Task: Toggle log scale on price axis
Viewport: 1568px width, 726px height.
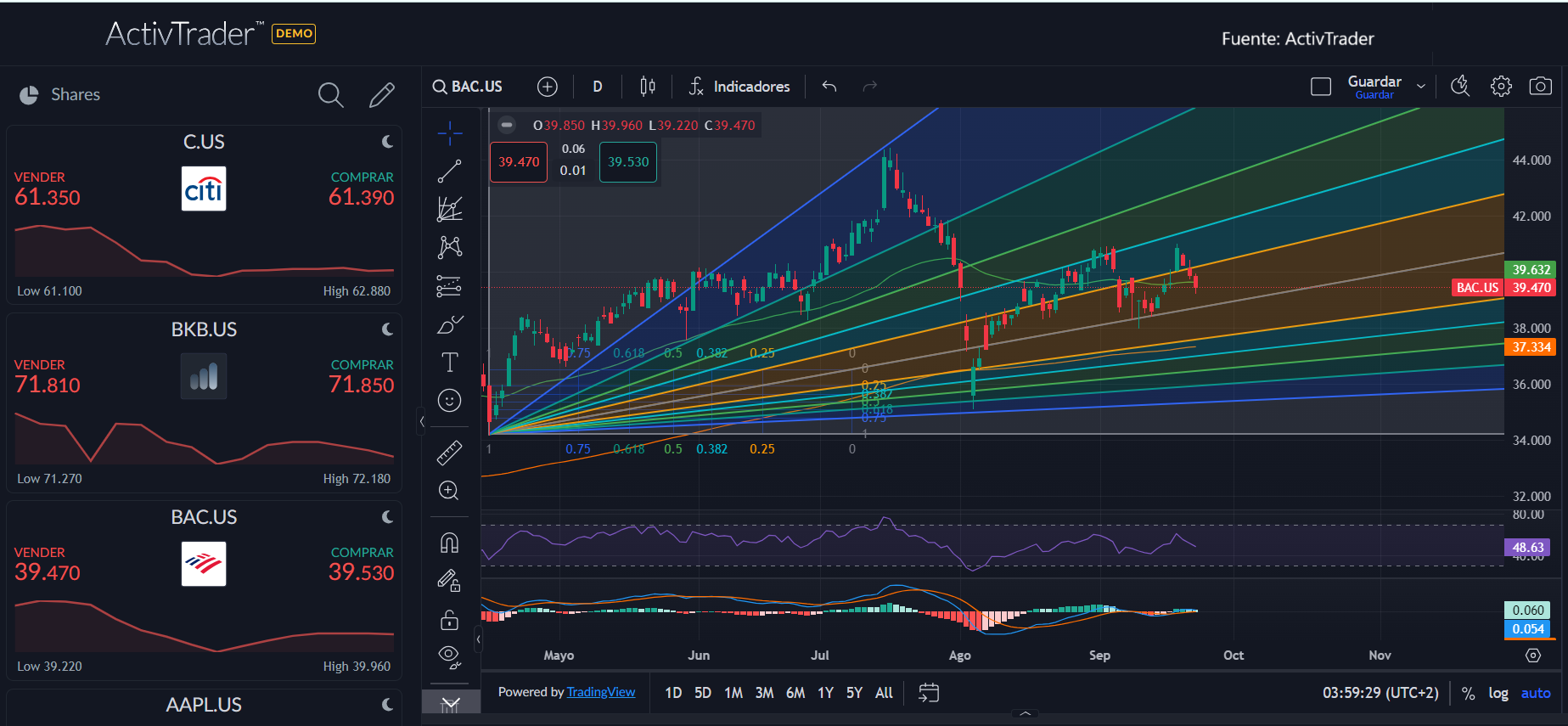Action: pos(1498,694)
